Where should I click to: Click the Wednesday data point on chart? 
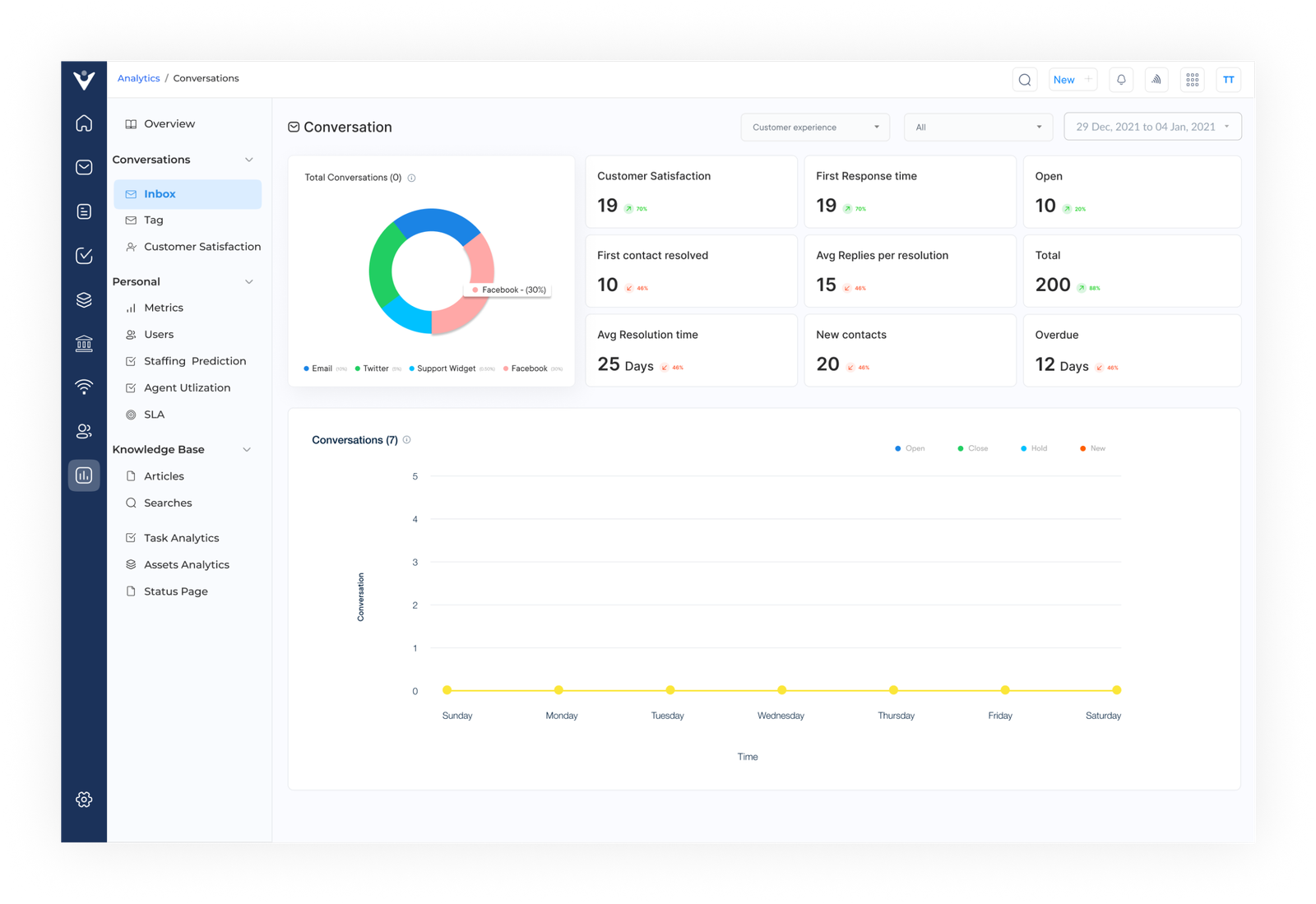pos(782,690)
